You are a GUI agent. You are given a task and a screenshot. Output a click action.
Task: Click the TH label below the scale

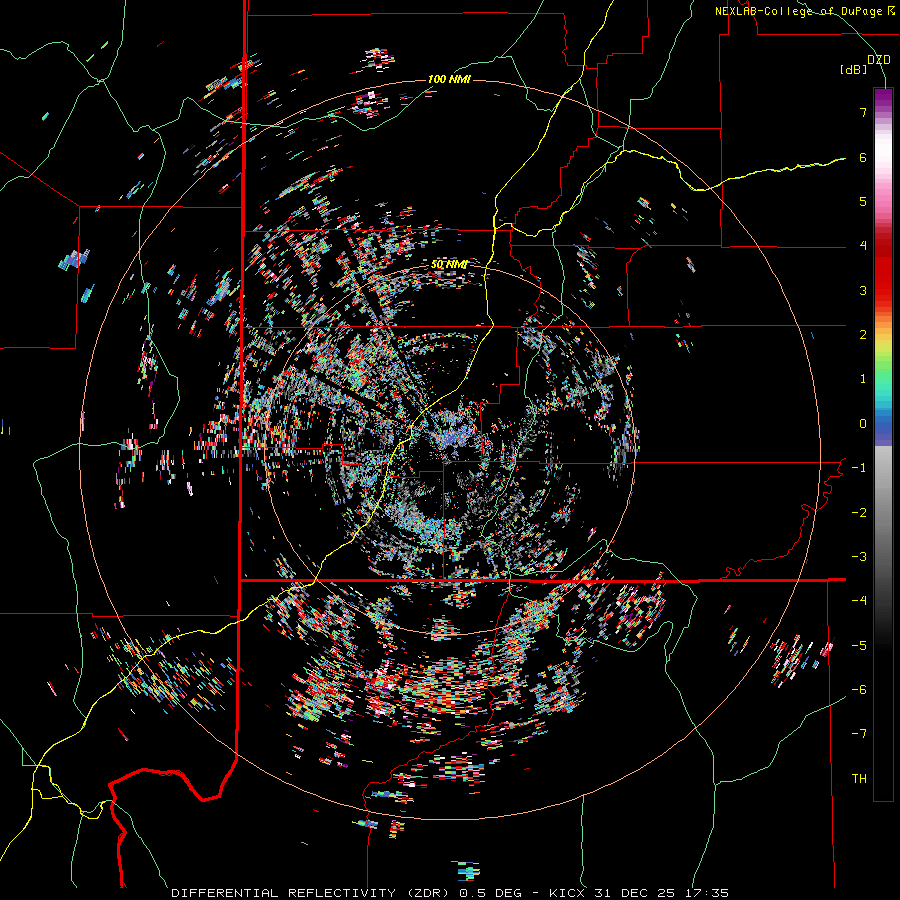[x=859, y=779]
